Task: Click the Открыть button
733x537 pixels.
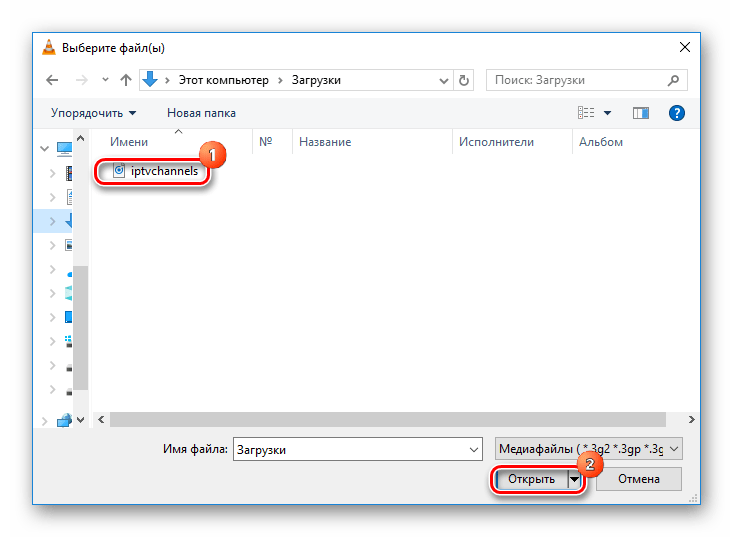Action: [532, 479]
